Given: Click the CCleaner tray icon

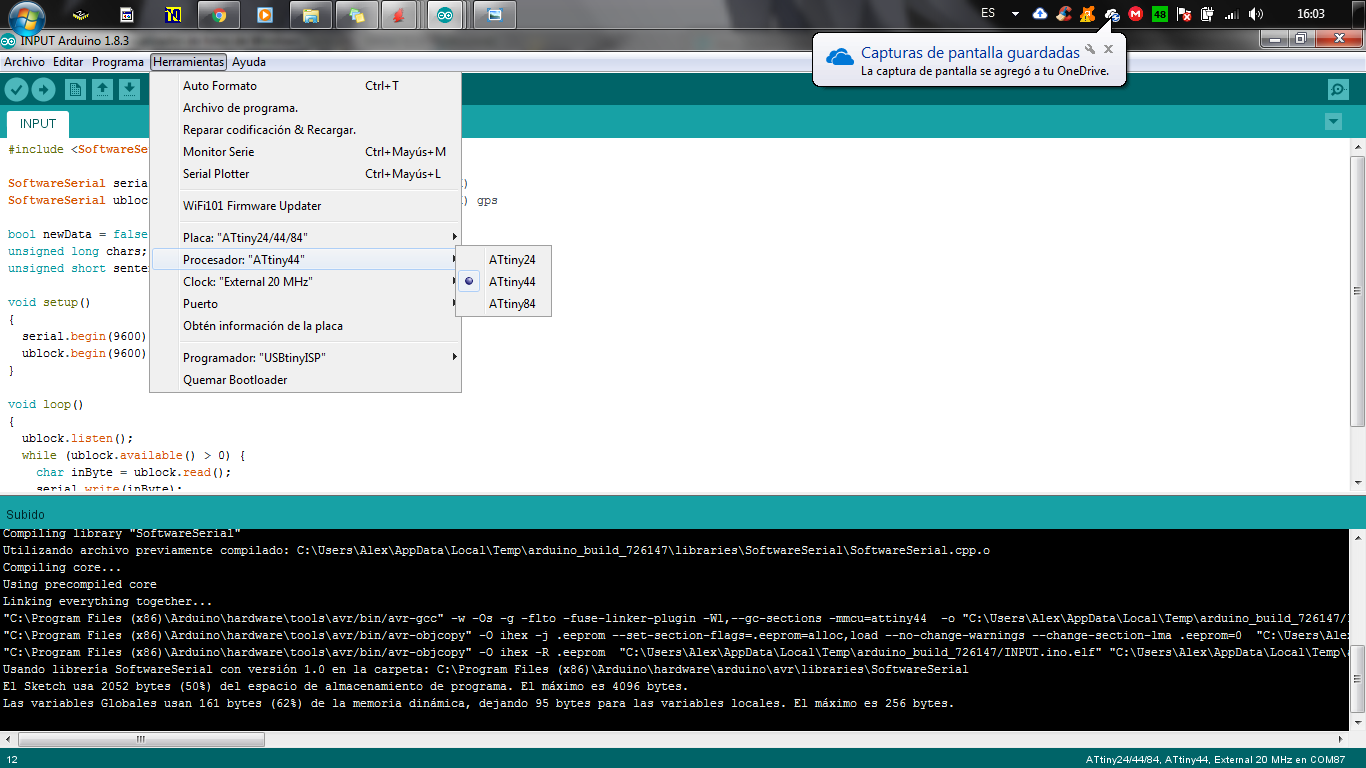Looking at the screenshot, I should (x=1064, y=14).
